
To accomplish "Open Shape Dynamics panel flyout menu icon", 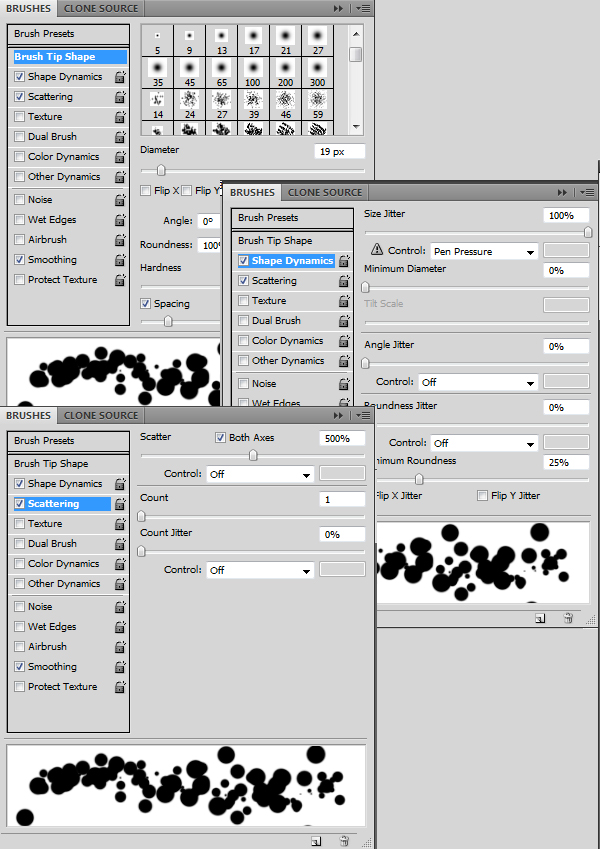I will pos(587,193).
